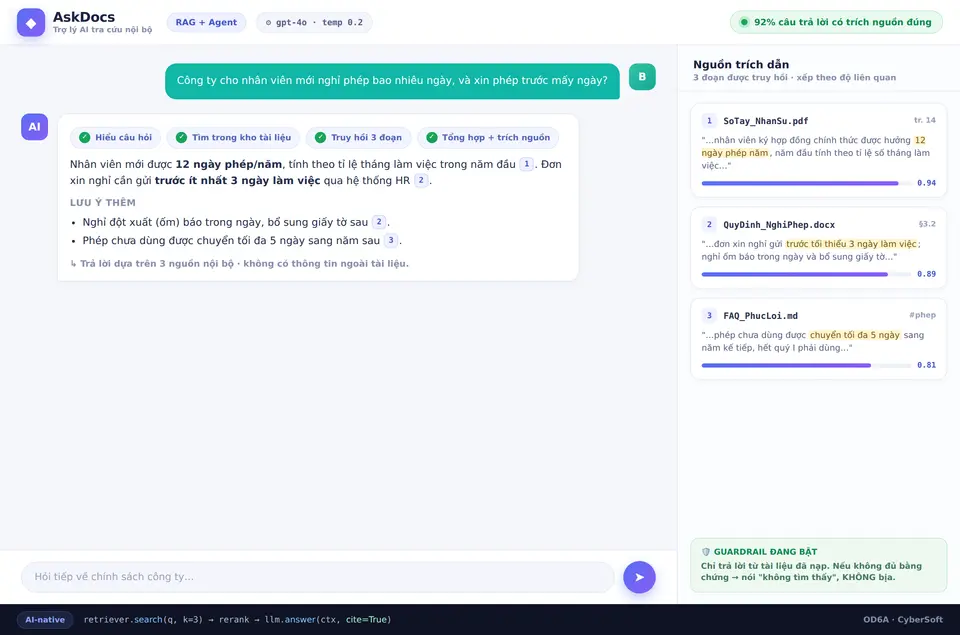Click the LƯU Ý THÊM heading
Viewport: 960px width, 635px height.
point(103,203)
